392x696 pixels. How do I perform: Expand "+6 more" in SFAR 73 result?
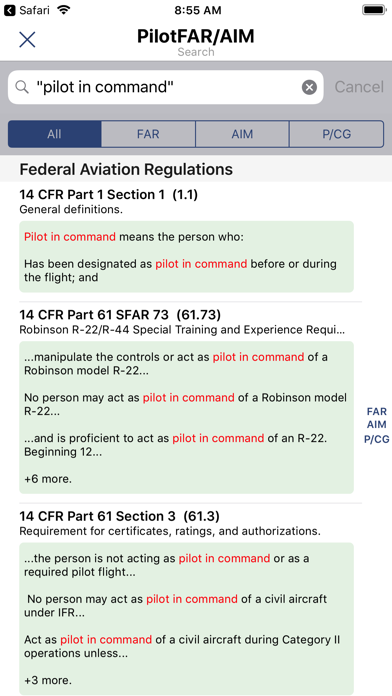click(x=48, y=479)
